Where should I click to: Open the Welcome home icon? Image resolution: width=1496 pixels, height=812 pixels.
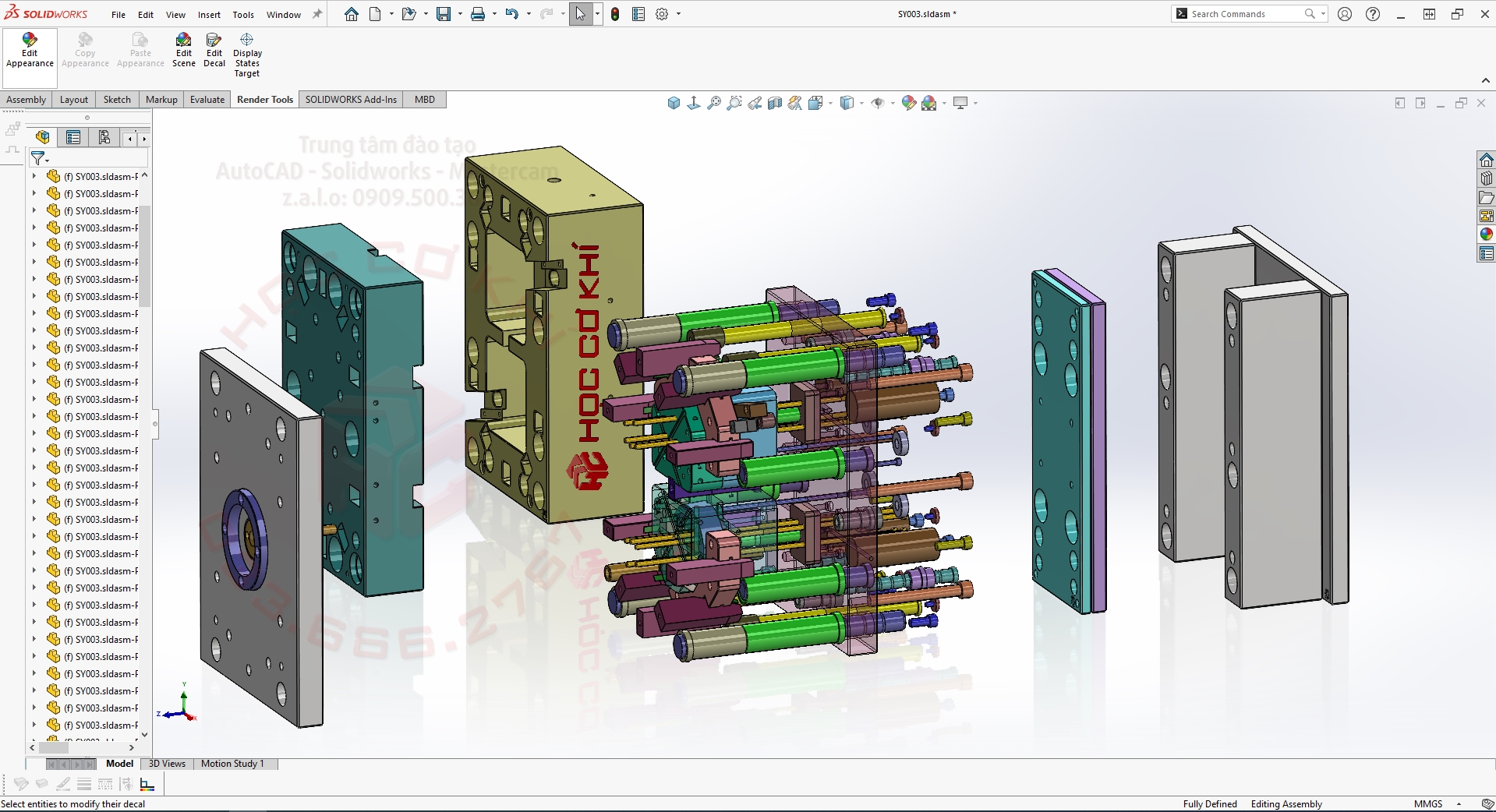(x=352, y=14)
